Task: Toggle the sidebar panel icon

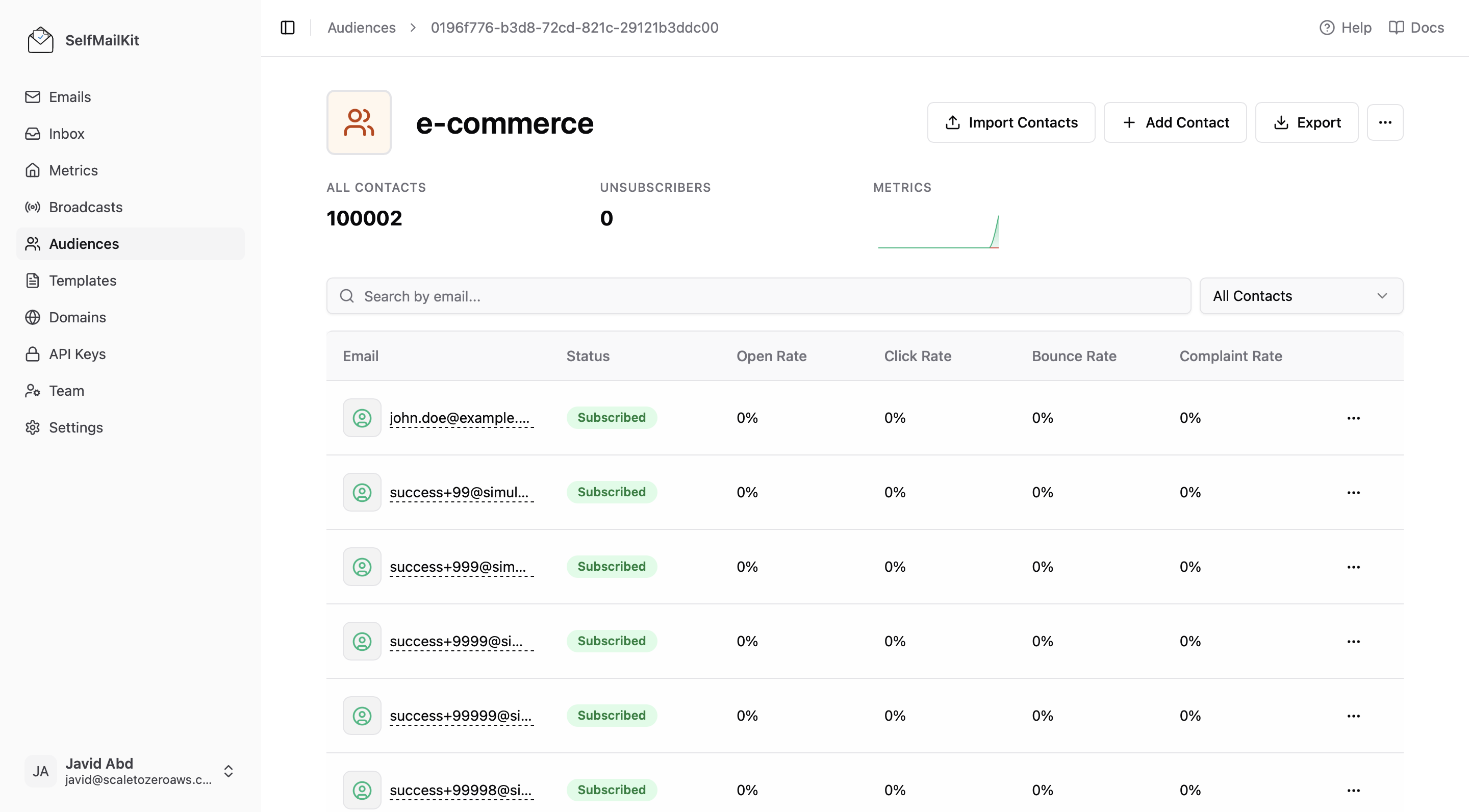Action: pyautogui.click(x=287, y=28)
